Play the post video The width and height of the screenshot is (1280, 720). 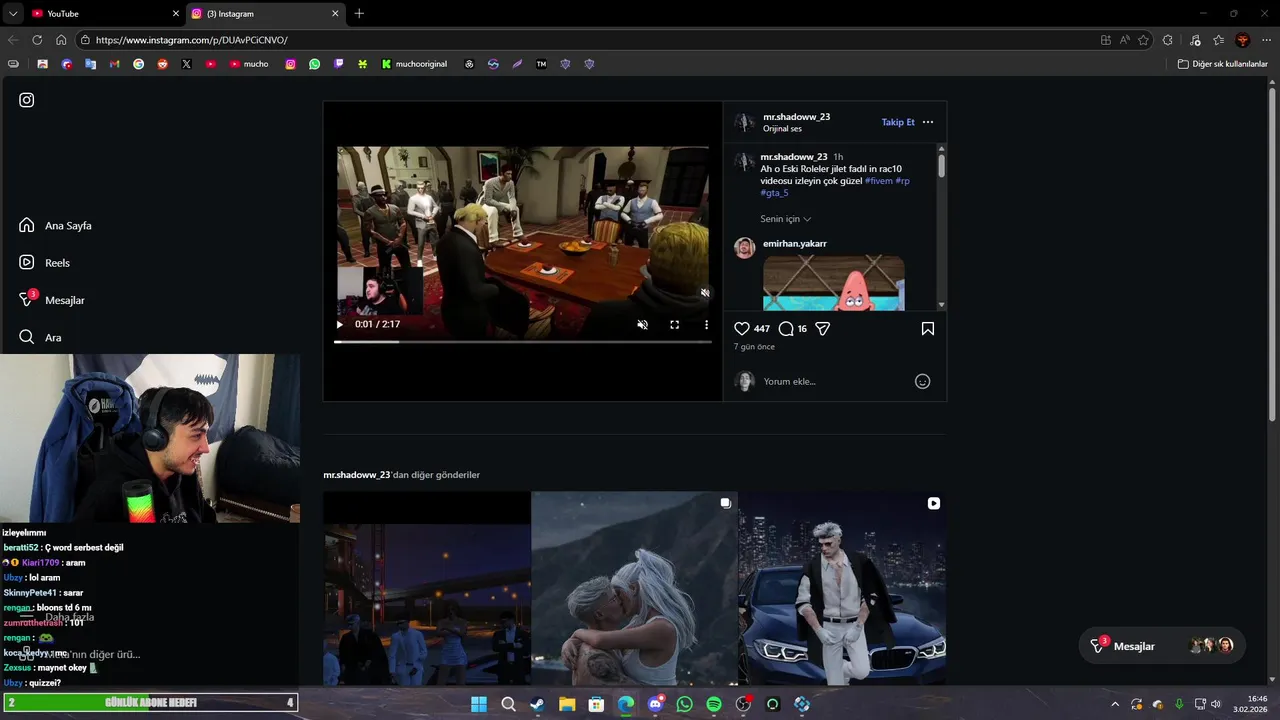tap(340, 324)
